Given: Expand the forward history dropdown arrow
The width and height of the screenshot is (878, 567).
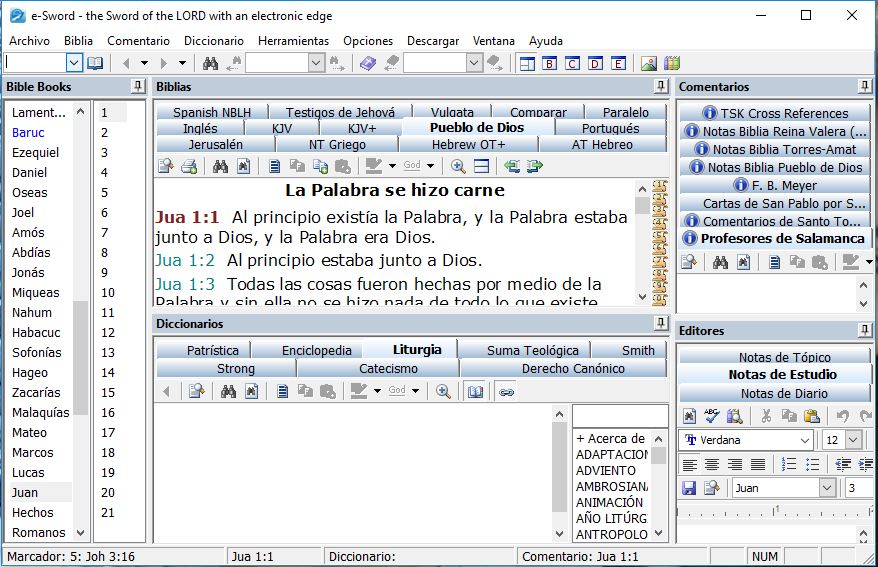Looking at the screenshot, I should [182, 63].
